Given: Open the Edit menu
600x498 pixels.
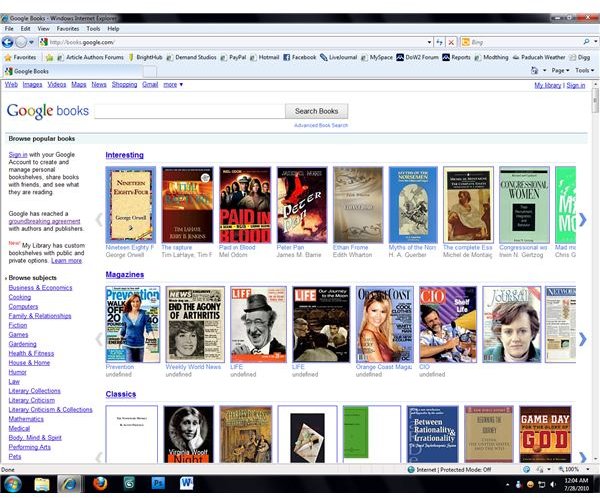Looking at the screenshot, I should point(25,29).
